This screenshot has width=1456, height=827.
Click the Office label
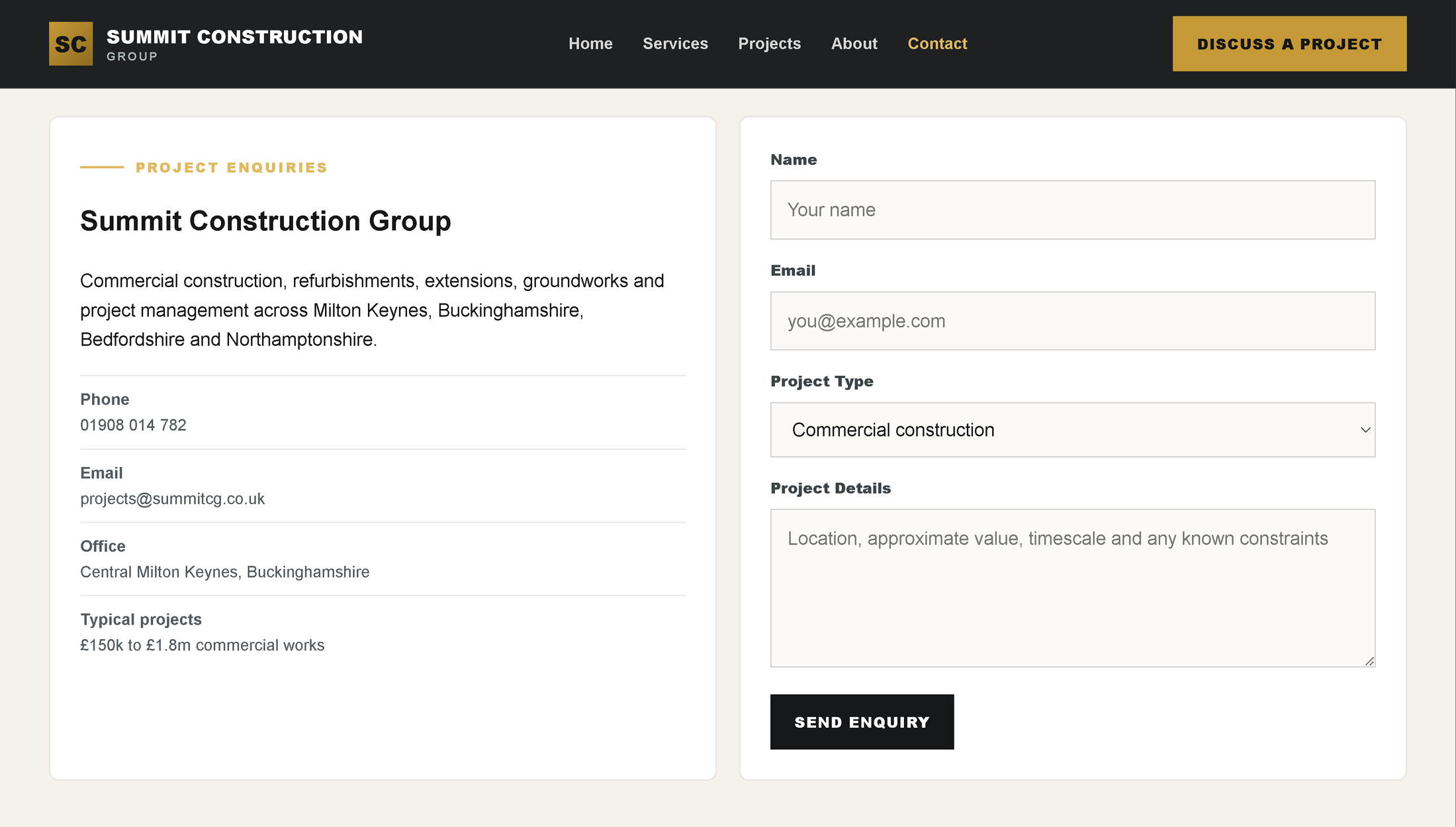tap(103, 546)
